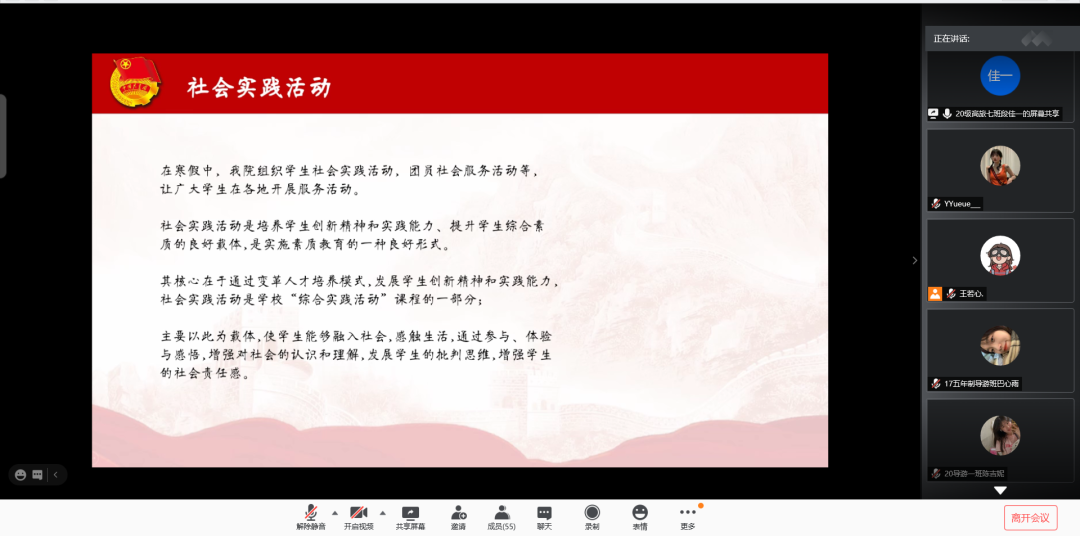Open the 聊天 chat panel
The image size is (1080, 536).
tap(544, 516)
